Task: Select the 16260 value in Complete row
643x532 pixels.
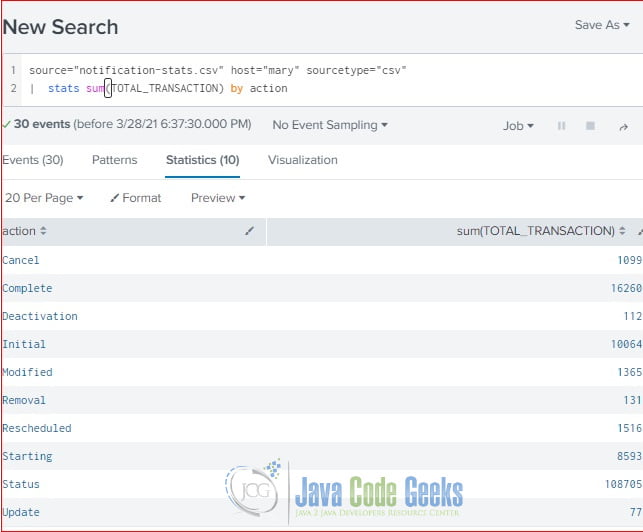Action: pyautogui.click(x=626, y=288)
